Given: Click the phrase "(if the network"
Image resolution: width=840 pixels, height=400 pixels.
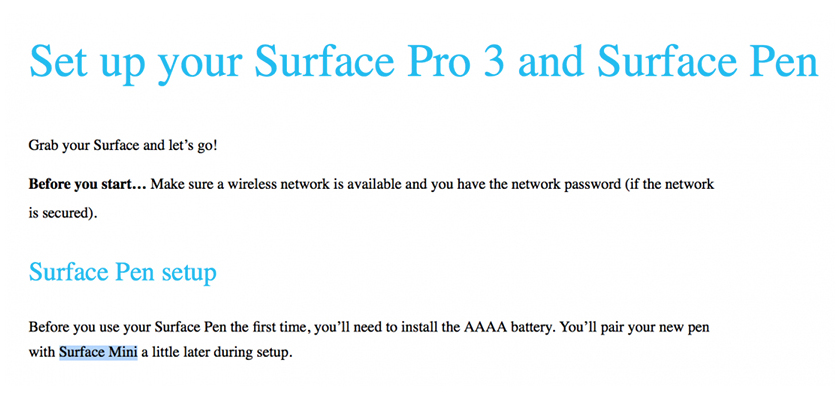Looking at the screenshot, I should [x=668, y=184].
